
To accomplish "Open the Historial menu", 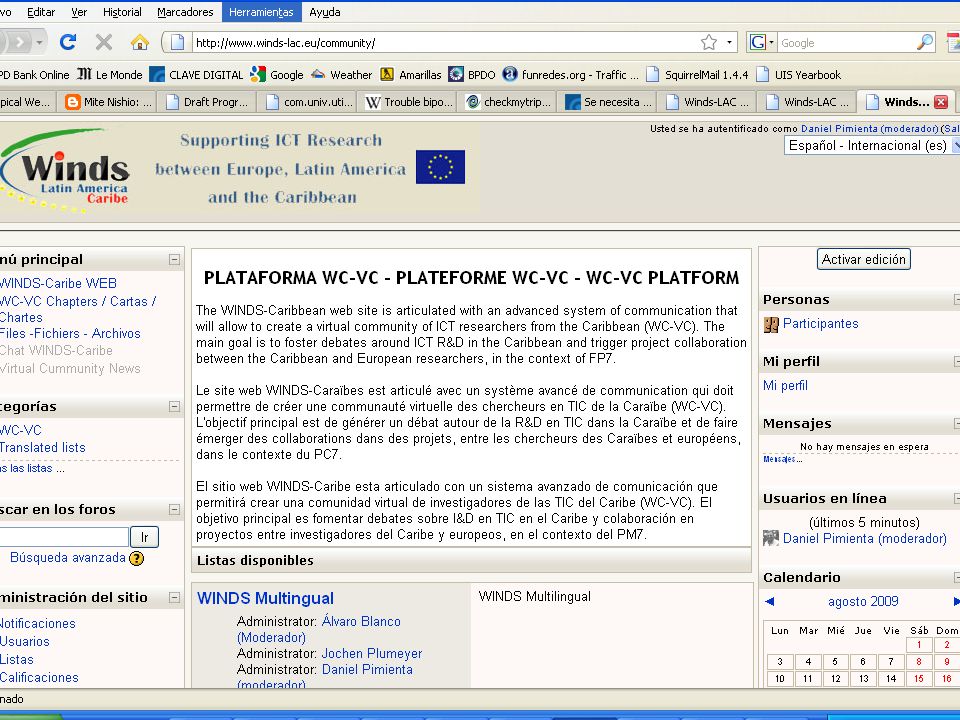I will 122,12.
